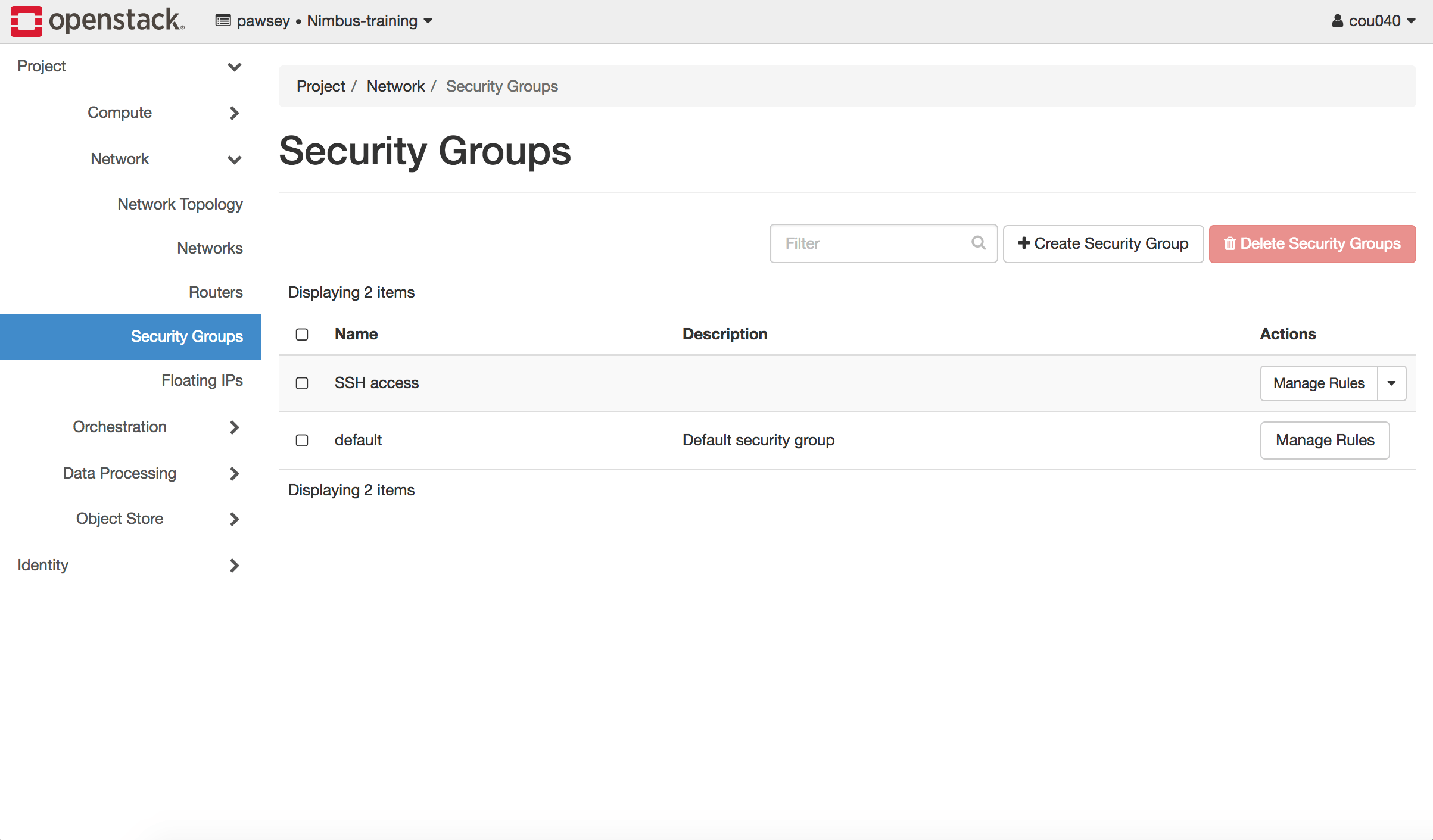The height and width of the screenshot is (840, 1433).
Task: Click the Network breadcrumb link
Action: (395, 86)
